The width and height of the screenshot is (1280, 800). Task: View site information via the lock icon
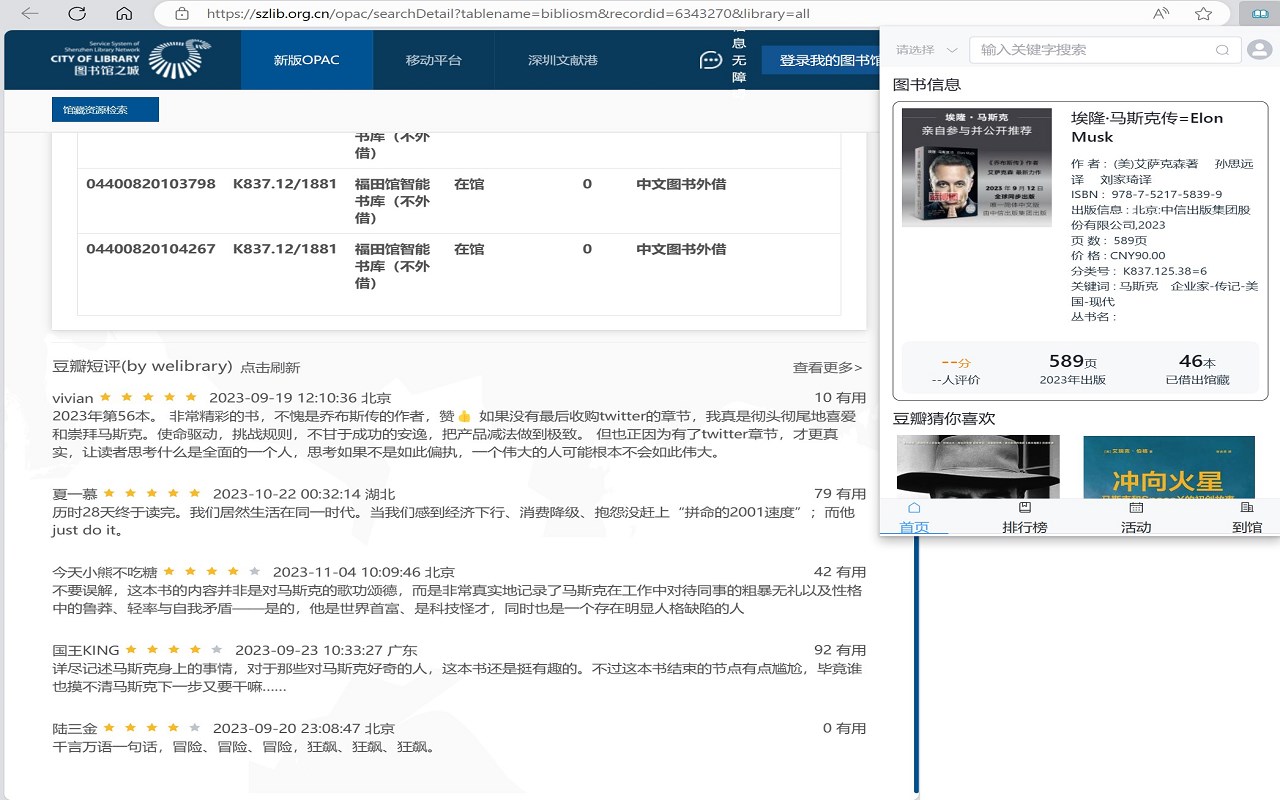click(x=181, y=14)
